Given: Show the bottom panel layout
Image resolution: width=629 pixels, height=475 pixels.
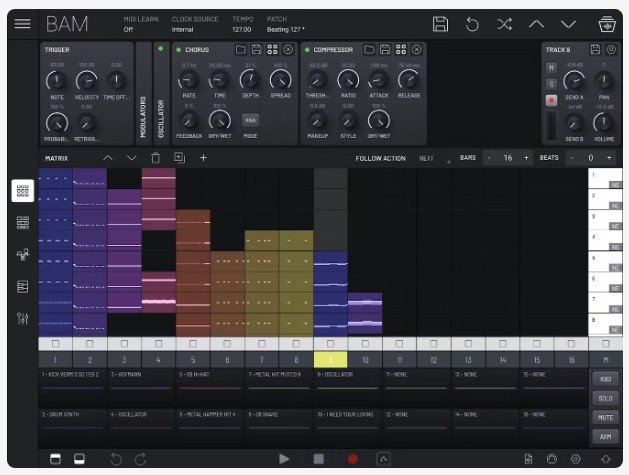Looking at the screenshot, I should pyautogui.click(x=79, y=459).
